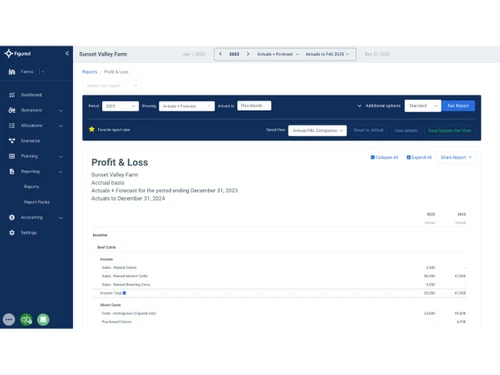The height and width of the screenshot is (375, 500).
Task: Click the Settings gear icon
Action: [12, 233]
